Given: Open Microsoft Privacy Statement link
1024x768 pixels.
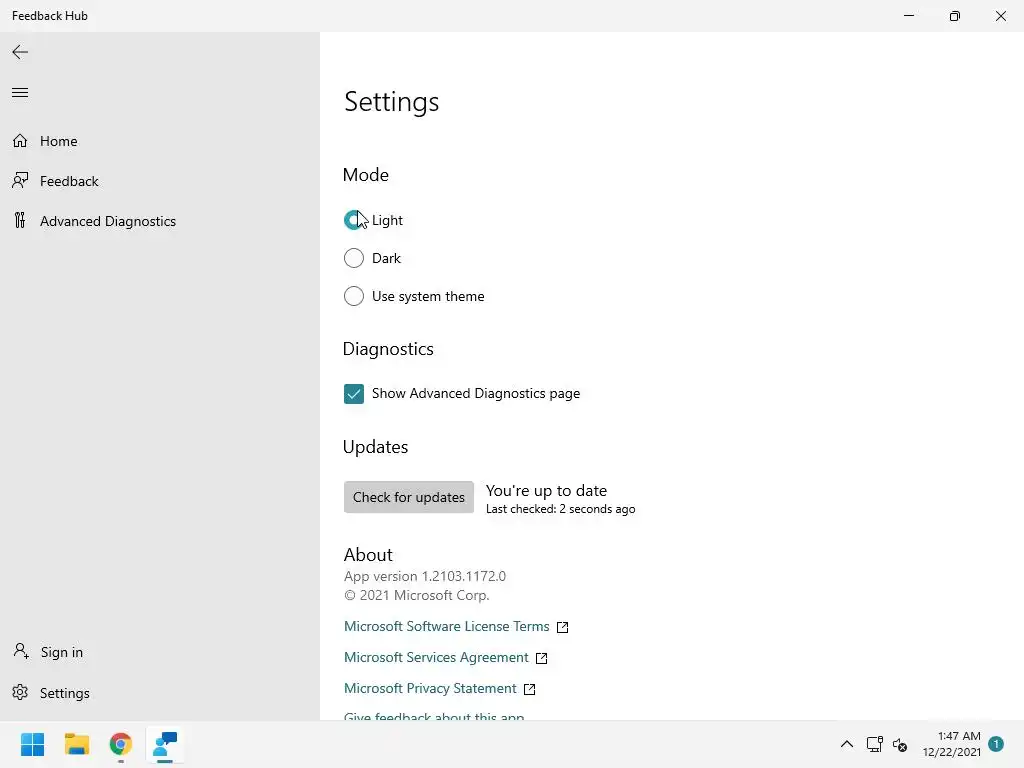Looking at the screenshot, I should click(430, 688).
